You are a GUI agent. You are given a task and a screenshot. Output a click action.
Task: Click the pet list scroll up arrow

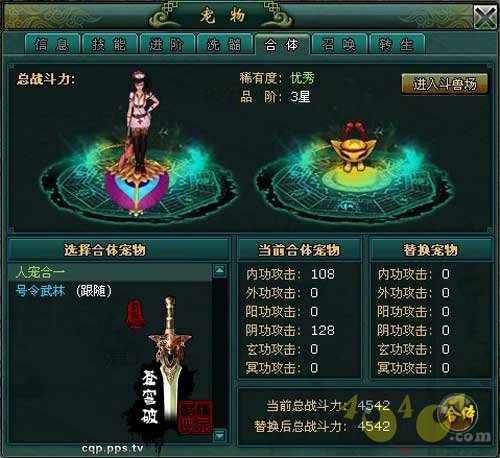[220, 270]
